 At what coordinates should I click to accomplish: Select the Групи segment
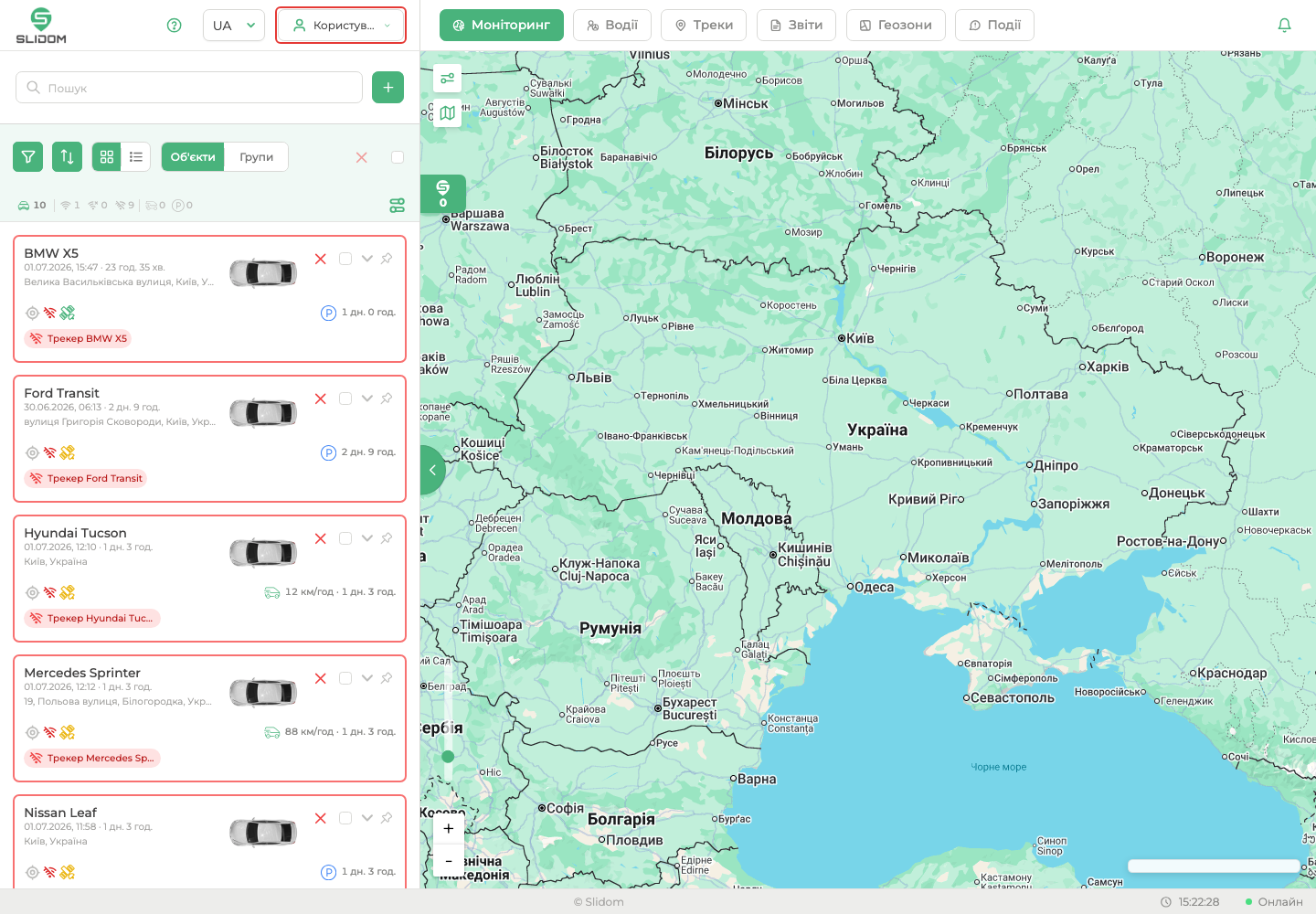[x=257, y=157]
